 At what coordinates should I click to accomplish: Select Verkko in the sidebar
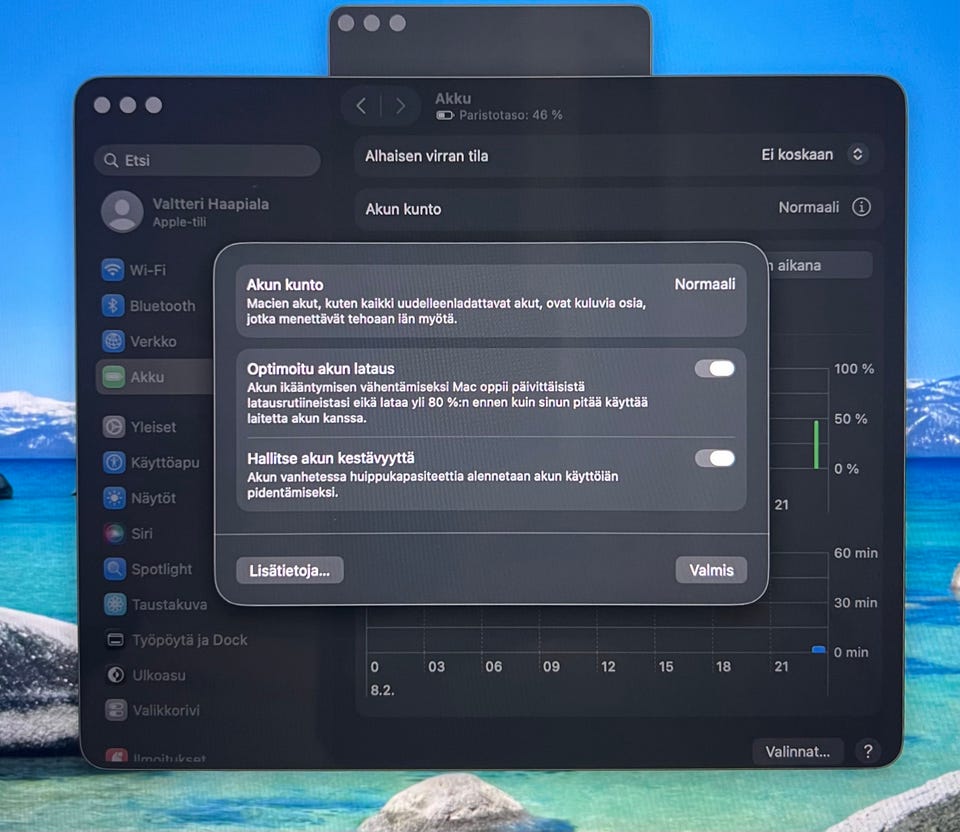tap(153, 341)
